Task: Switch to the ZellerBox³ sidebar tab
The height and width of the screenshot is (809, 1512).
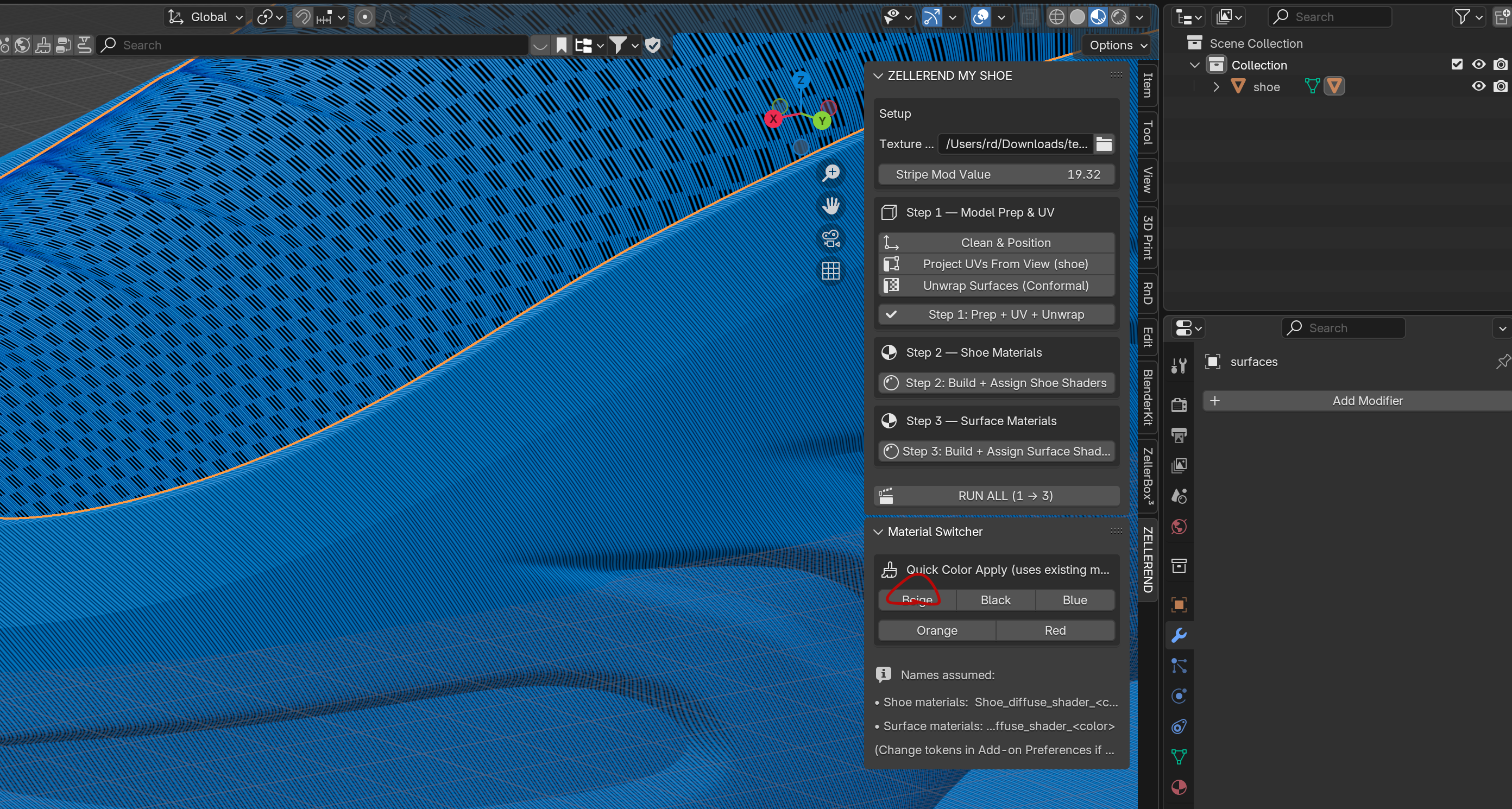Action: point(1148,476)
